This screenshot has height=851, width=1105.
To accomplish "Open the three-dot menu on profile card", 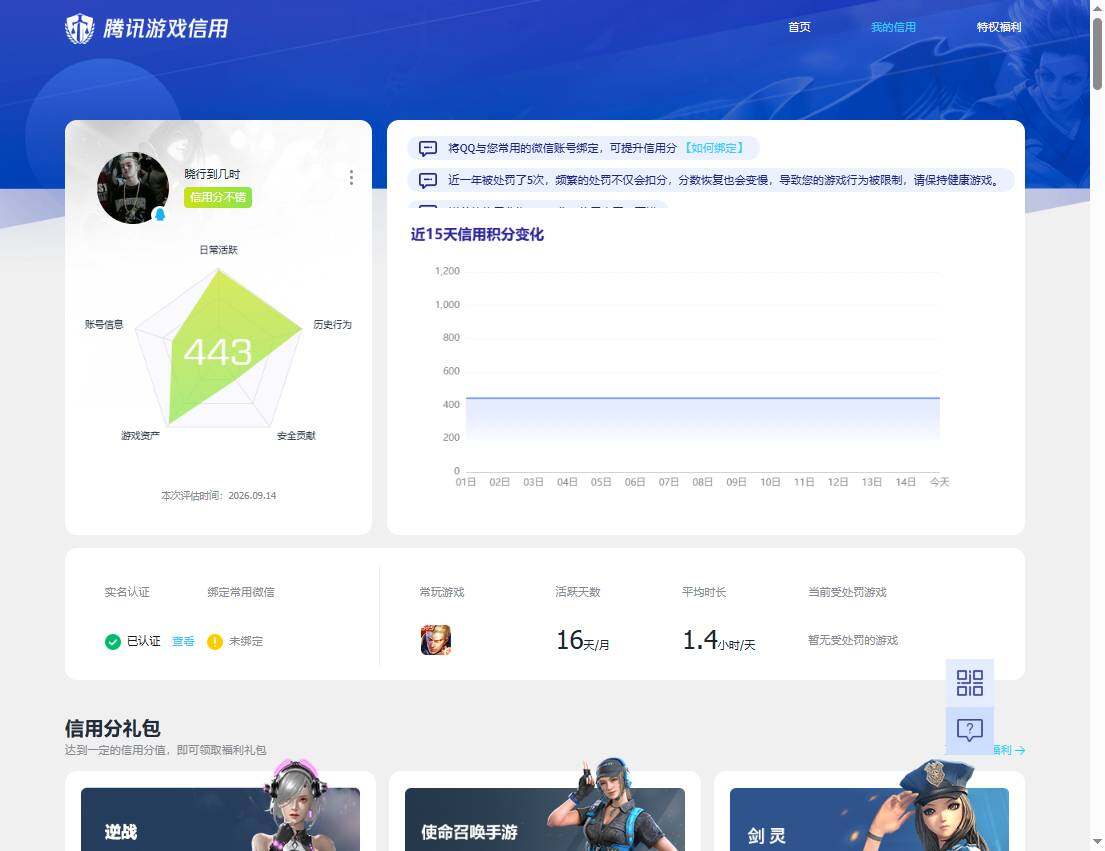I will [x=351, y=178].
